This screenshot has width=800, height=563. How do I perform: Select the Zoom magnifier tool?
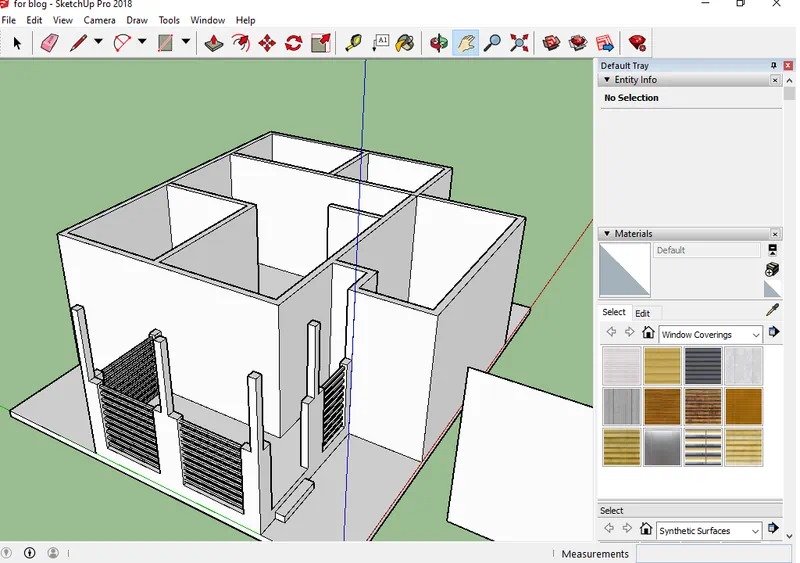pyautogui.click(x=492, y=43)
